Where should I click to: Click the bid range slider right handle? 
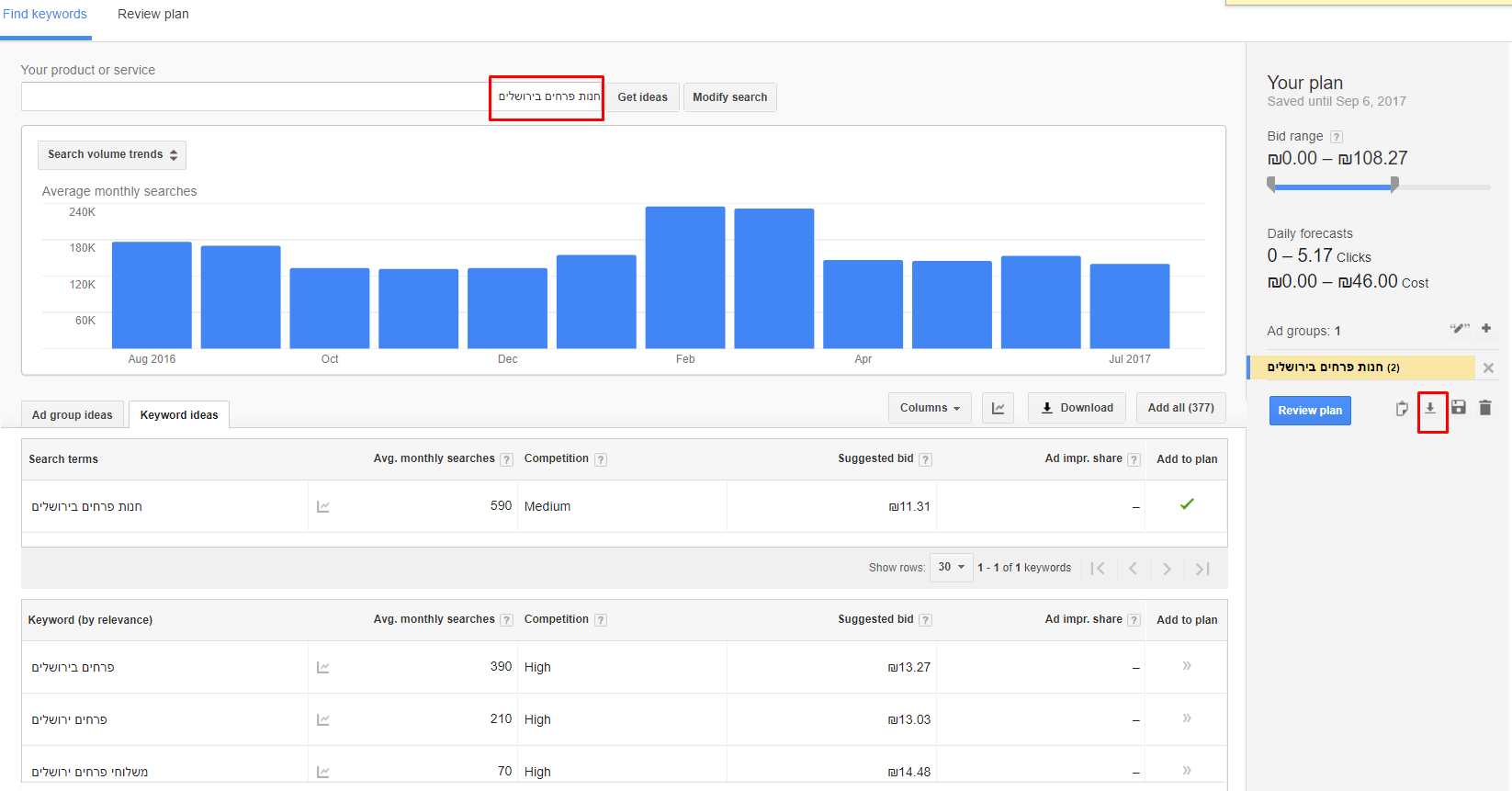point(1394,185)
